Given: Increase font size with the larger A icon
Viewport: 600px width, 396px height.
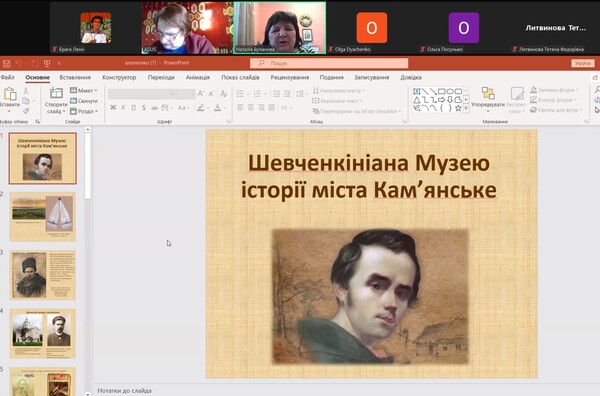Looking at the screenshot, I should [x=201, y=94].
